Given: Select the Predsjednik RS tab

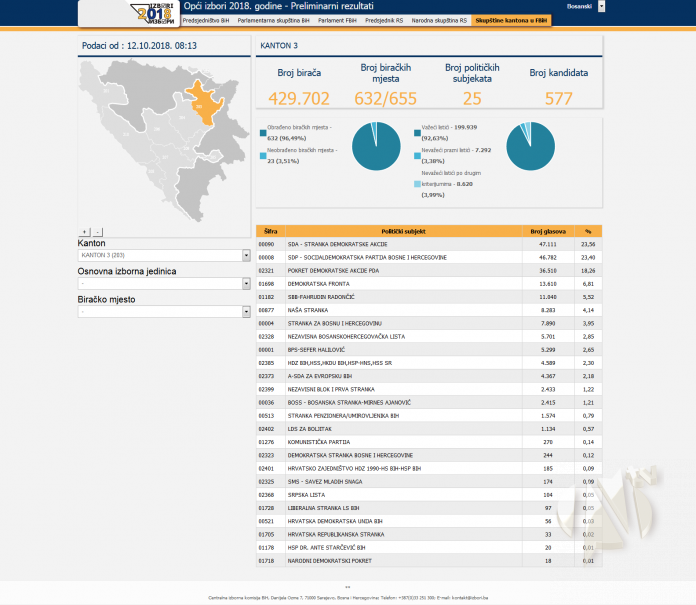Looking at the screenshot, I should click(385, 20).
